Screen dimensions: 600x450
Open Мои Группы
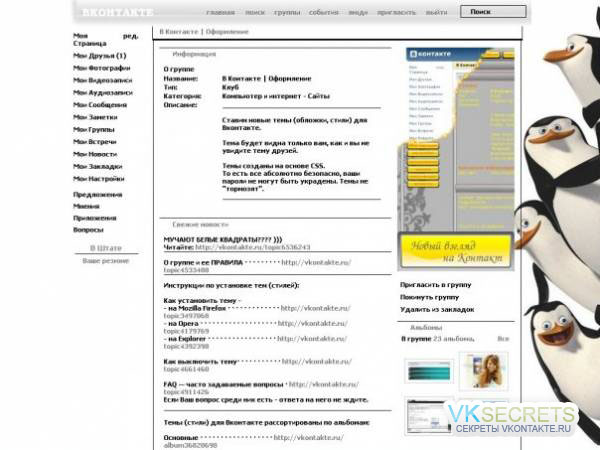pyautogui.click(x=94, y=129)
